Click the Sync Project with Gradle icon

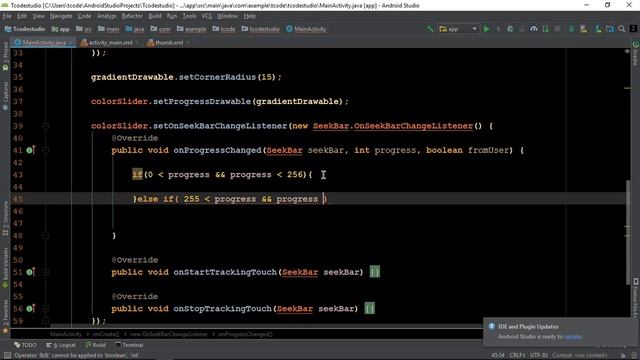(x=572, y=29)
